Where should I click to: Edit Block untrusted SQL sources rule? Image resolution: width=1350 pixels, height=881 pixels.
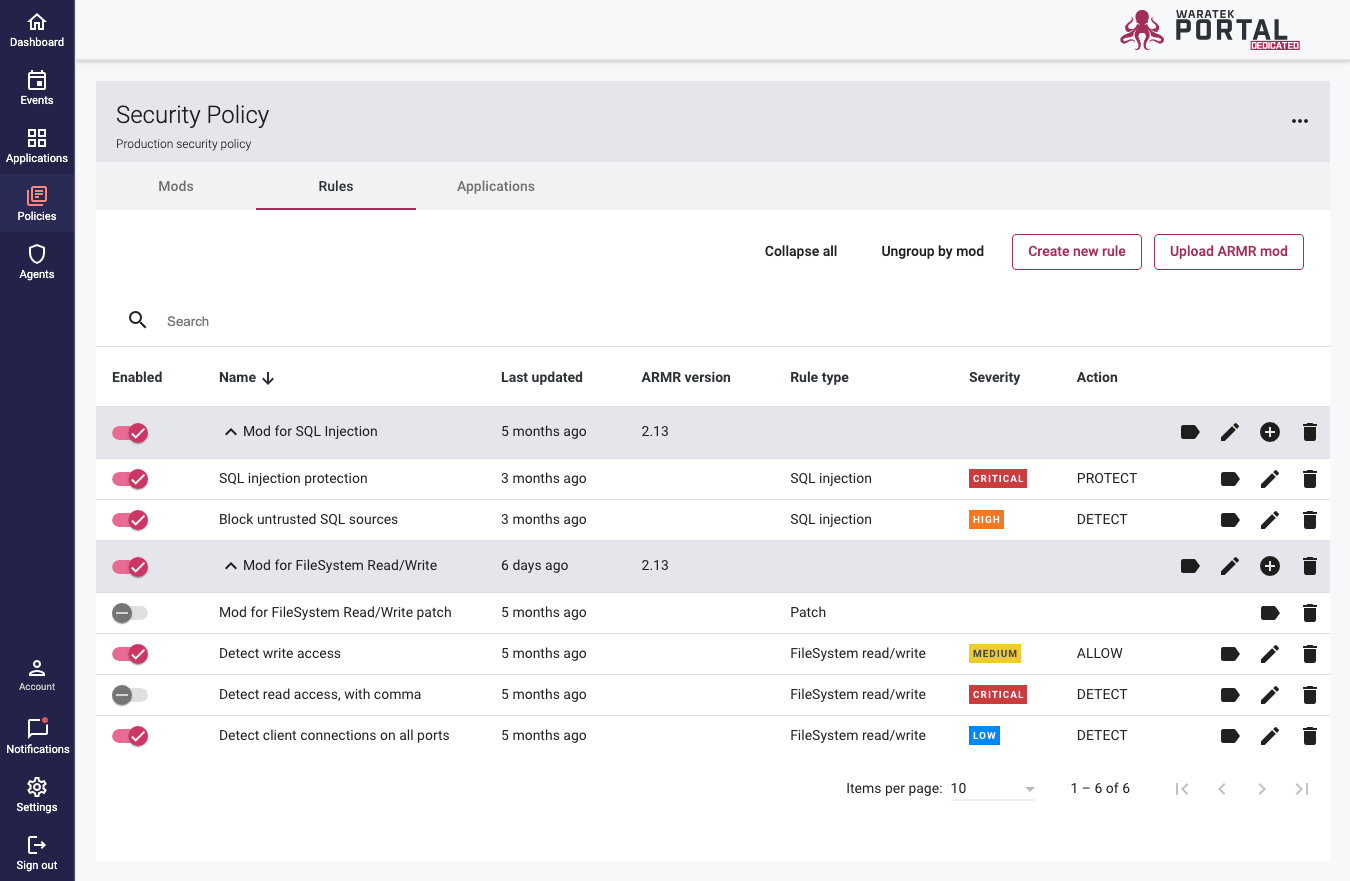[1270, 520]
